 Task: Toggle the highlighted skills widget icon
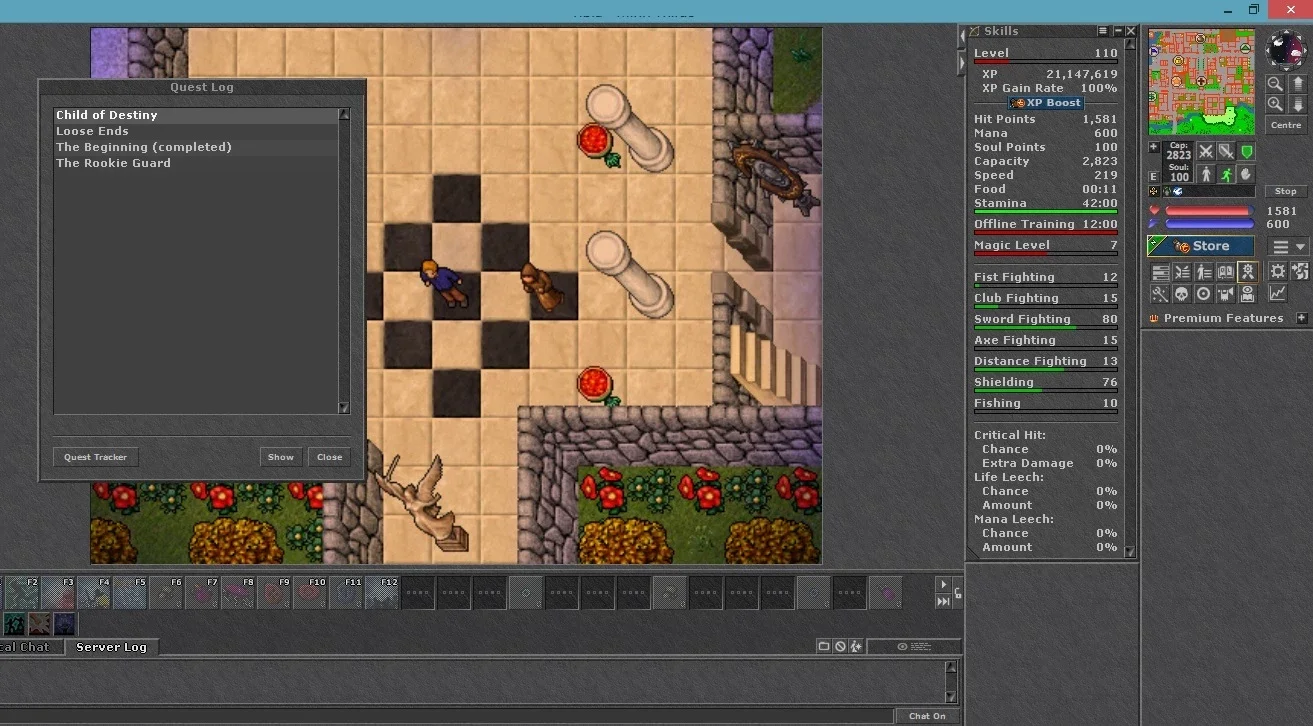click(1247, 272)
